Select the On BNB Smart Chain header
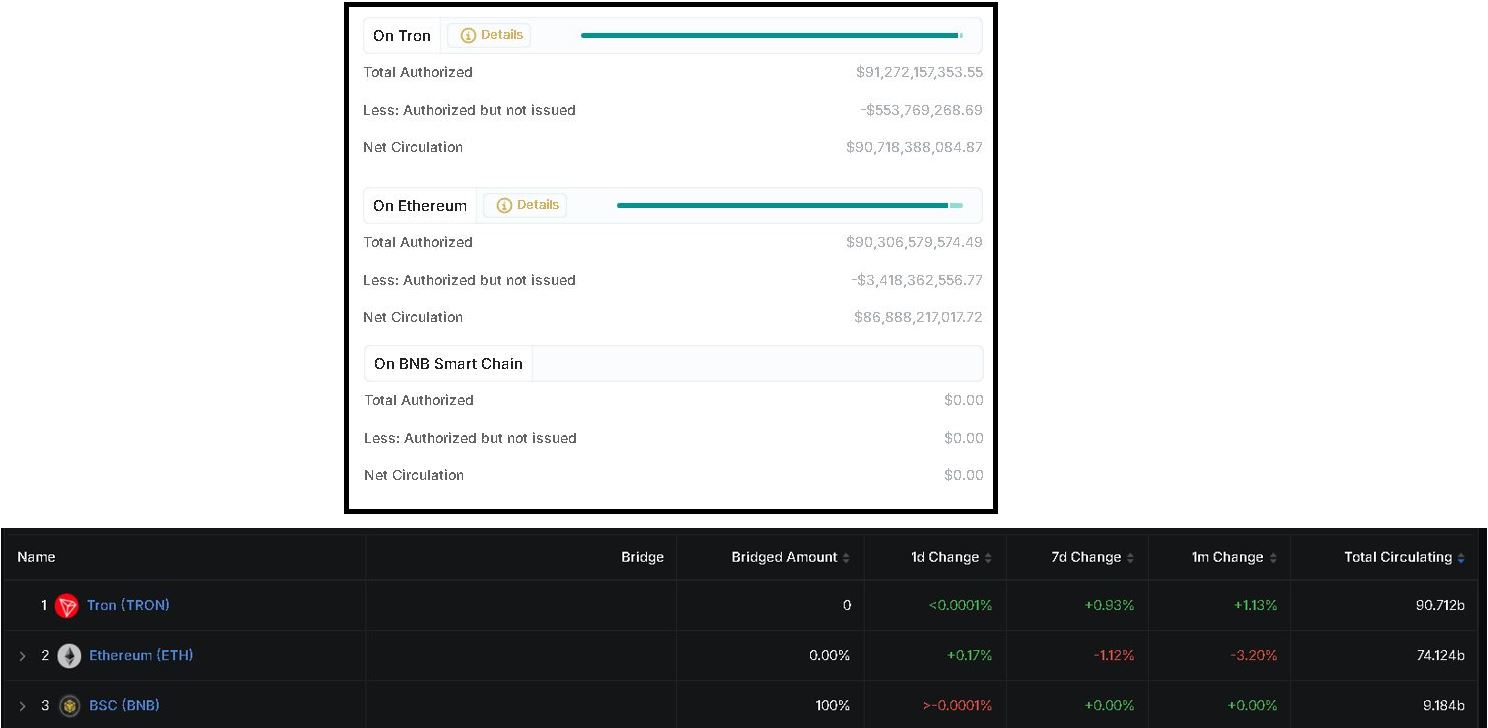This screenshot has height=728, width=1488. point(448,363)
